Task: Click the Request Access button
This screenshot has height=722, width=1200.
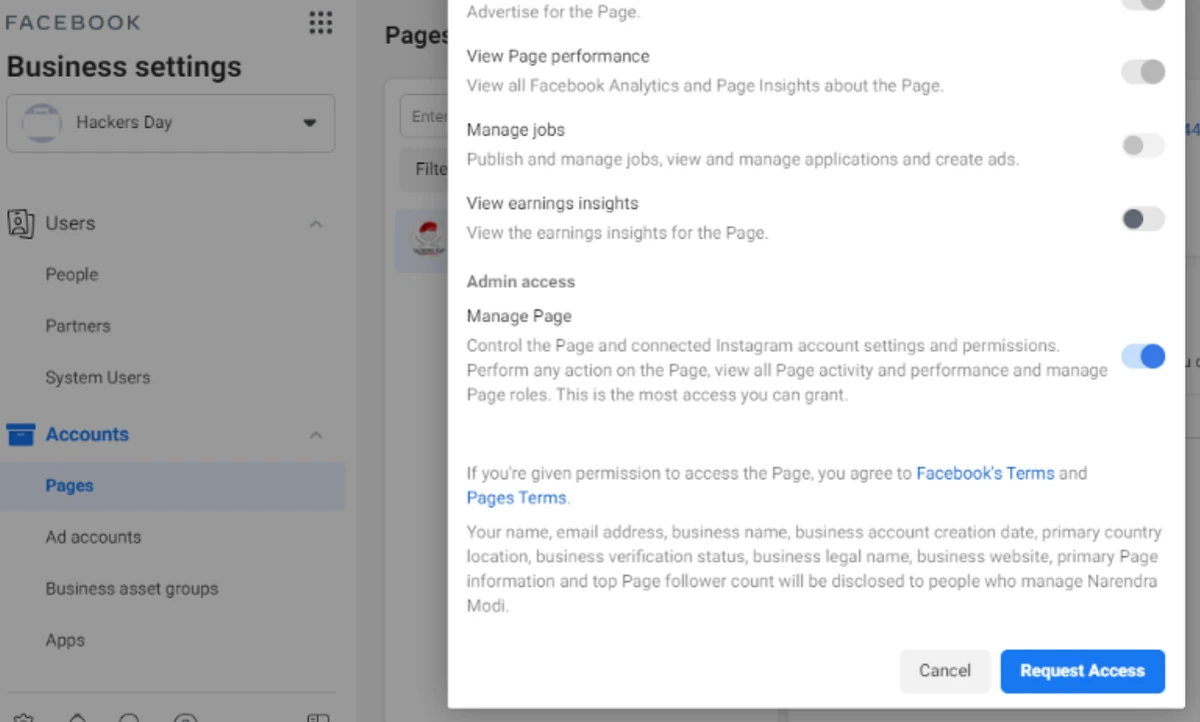Action: click(1082, 671)
